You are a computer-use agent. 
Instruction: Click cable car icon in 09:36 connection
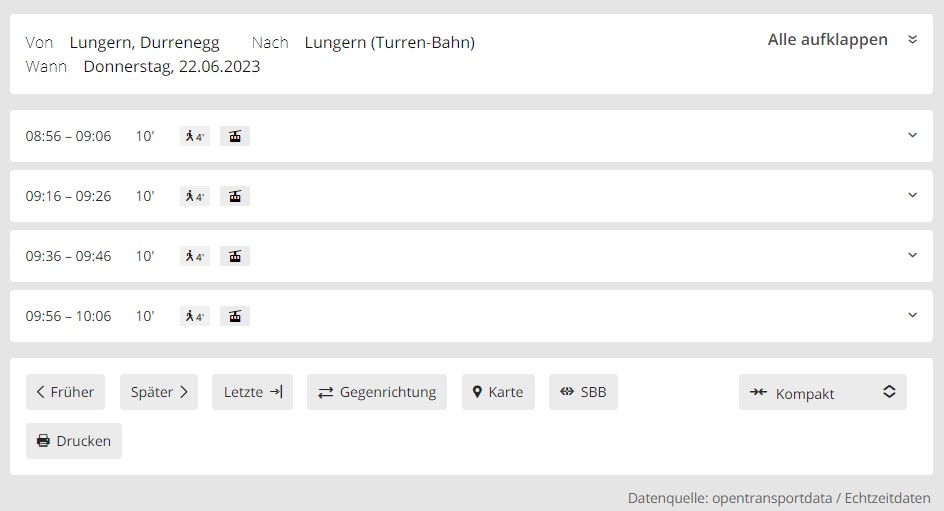(x=235, y=256)
